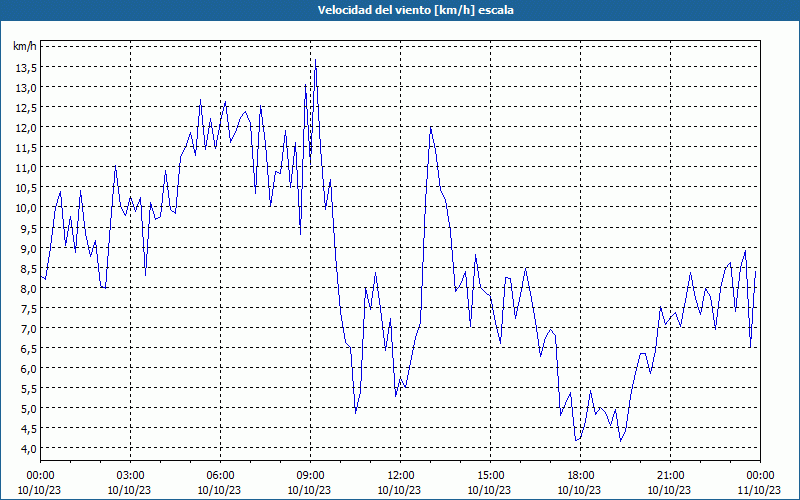Image resolution: width=800 pixels, height=500 pixels.
Task: Select the '10/10/23' date beneath 12:00
Action: (399, 490)
